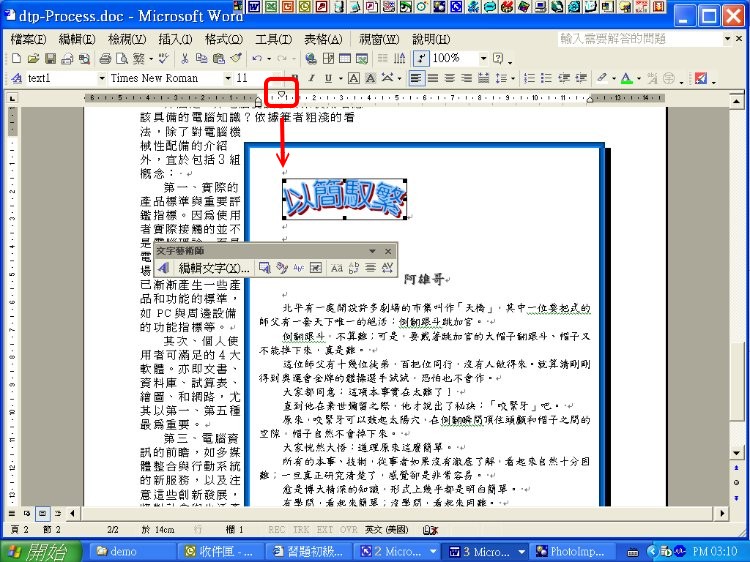Undo the last action

(x=257, y=58)
